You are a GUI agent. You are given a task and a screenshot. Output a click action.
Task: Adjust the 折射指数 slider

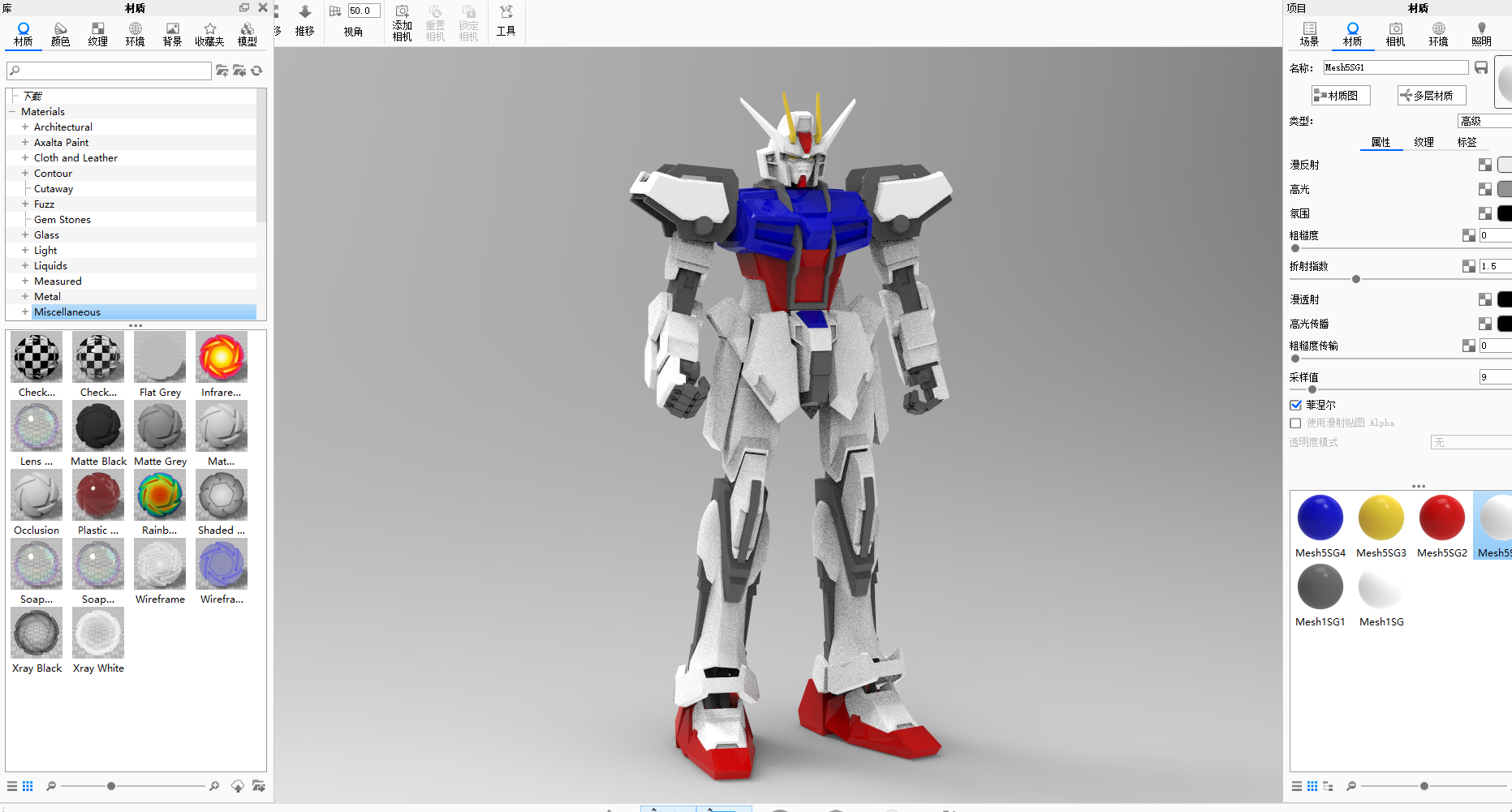(x=1355, y=279)
